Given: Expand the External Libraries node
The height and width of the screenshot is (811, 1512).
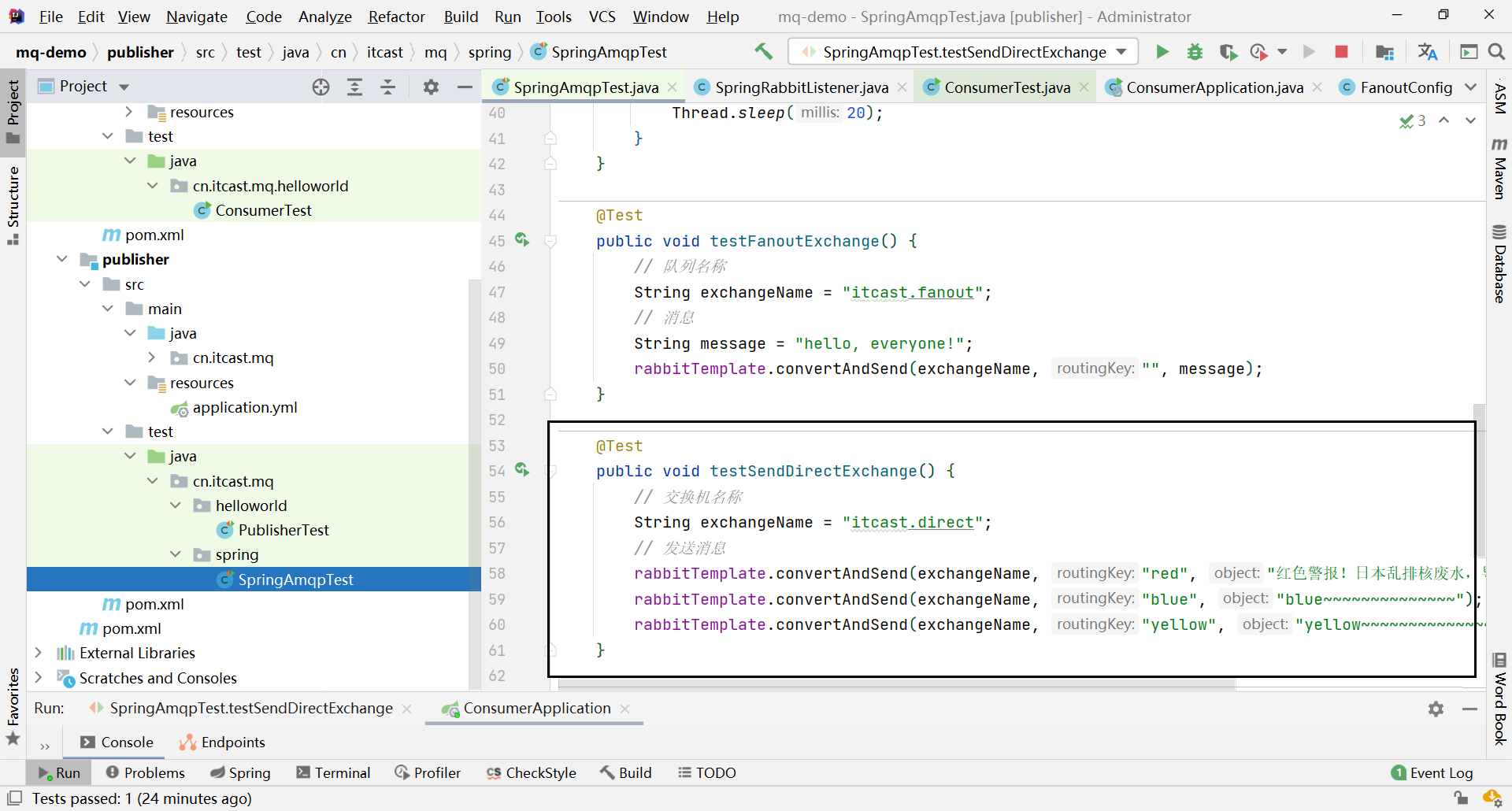Looking at the screenshot, I should click(38, 653).
